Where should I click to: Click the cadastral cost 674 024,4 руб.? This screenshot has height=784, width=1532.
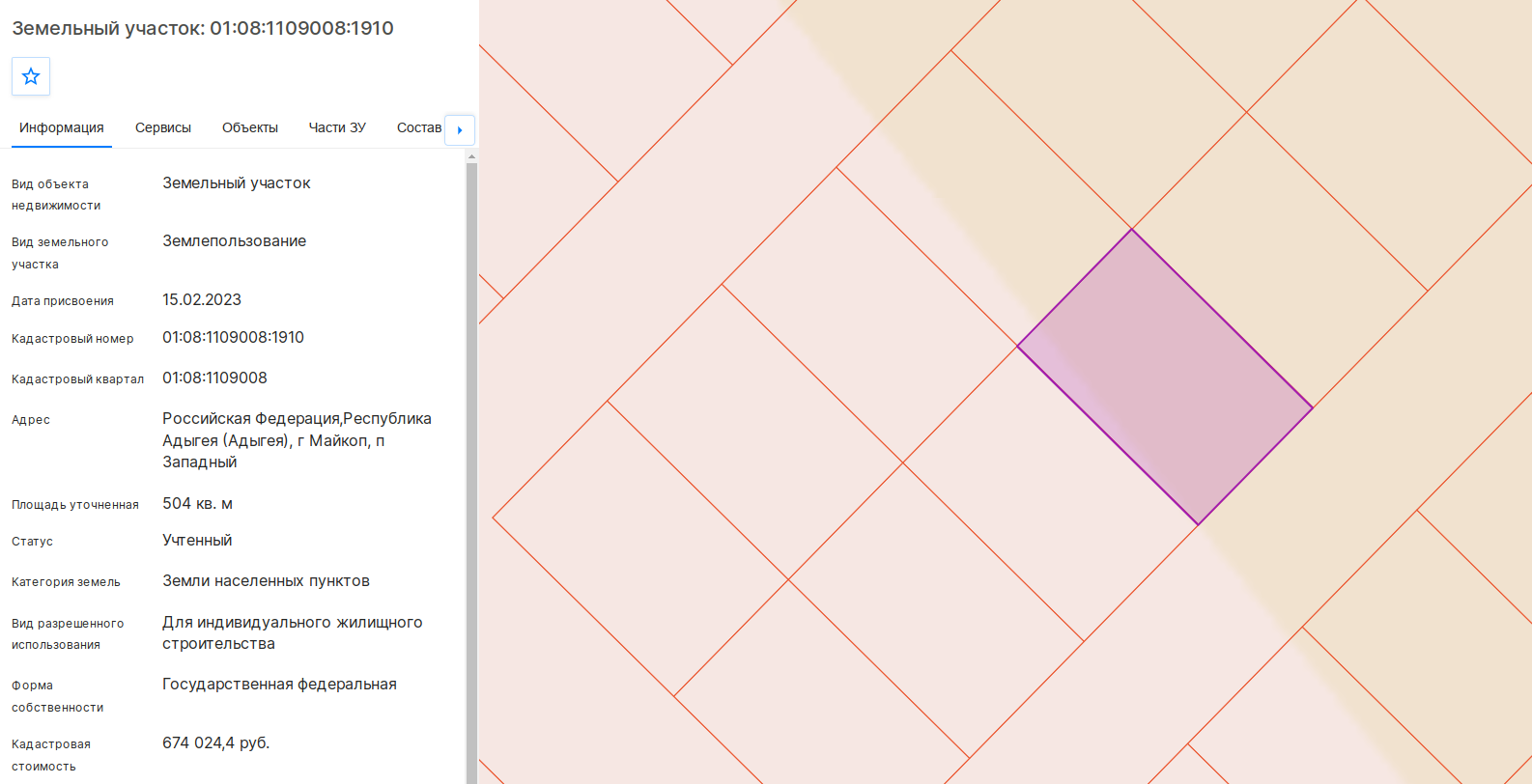point(215,743)
